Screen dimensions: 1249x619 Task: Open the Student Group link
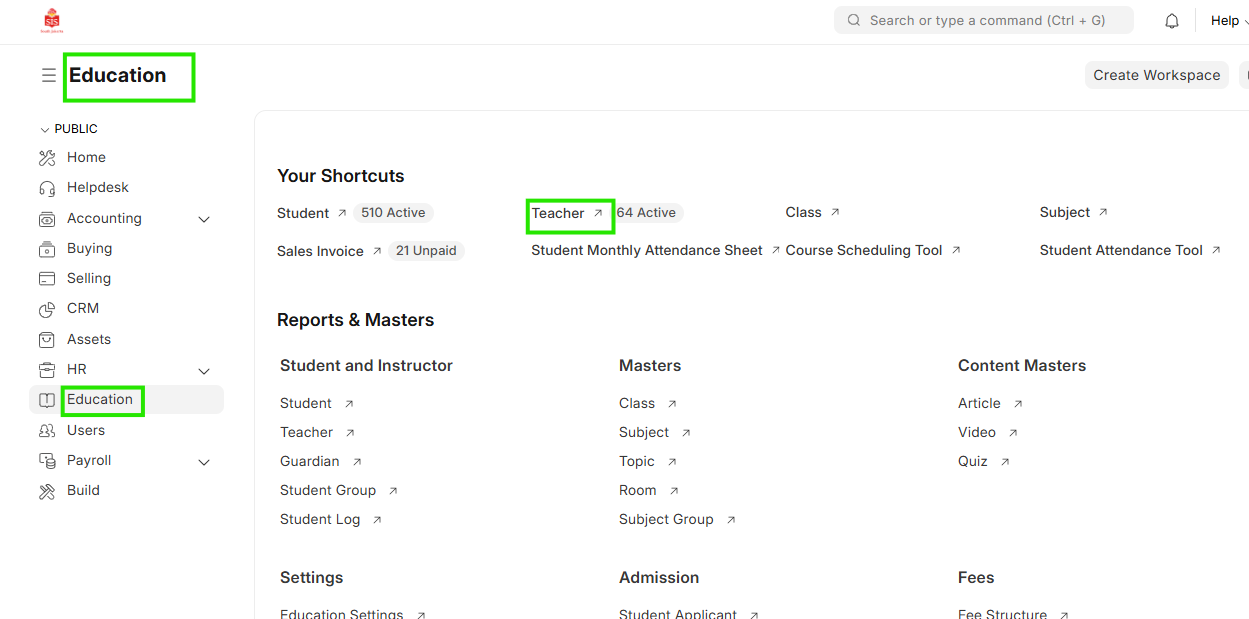[x=328, y=491]
